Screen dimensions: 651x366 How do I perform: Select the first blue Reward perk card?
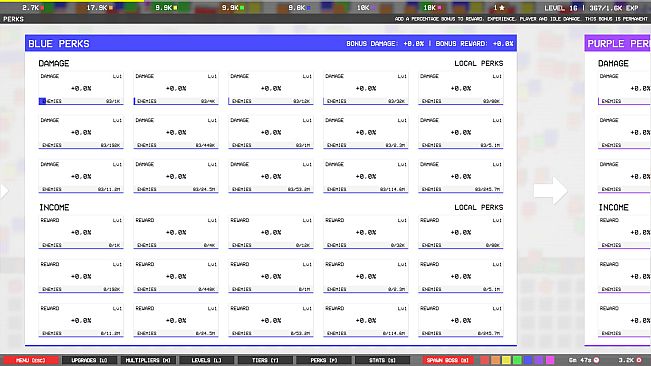pyautogui.click(x=81, y=232)
